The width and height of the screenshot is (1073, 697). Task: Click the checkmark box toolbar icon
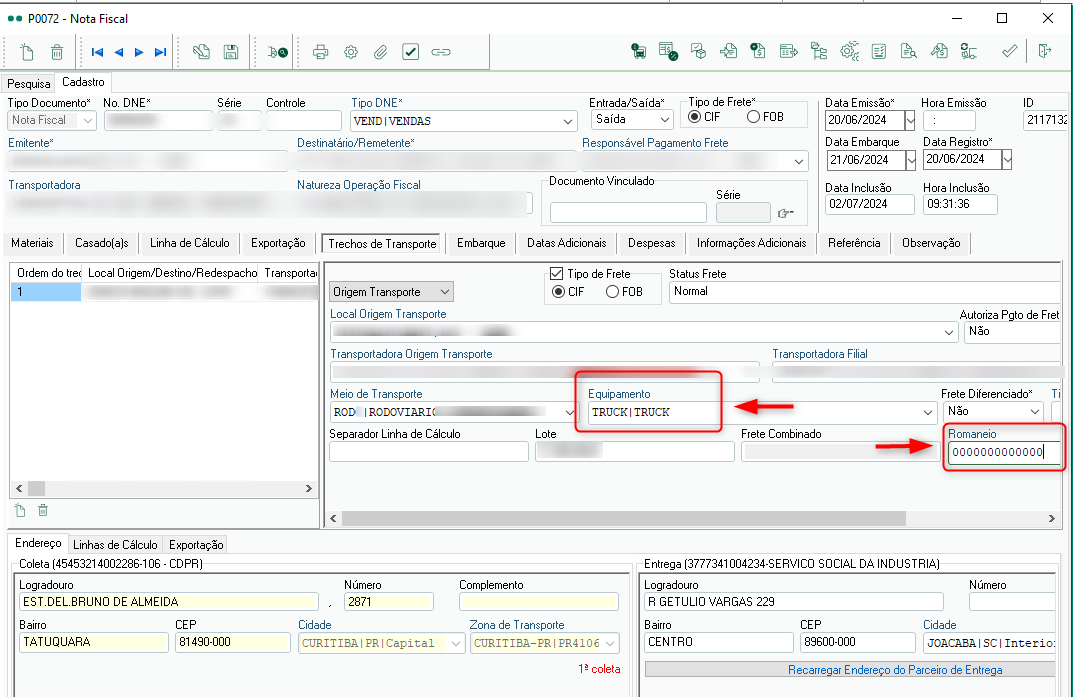(411, 52)
